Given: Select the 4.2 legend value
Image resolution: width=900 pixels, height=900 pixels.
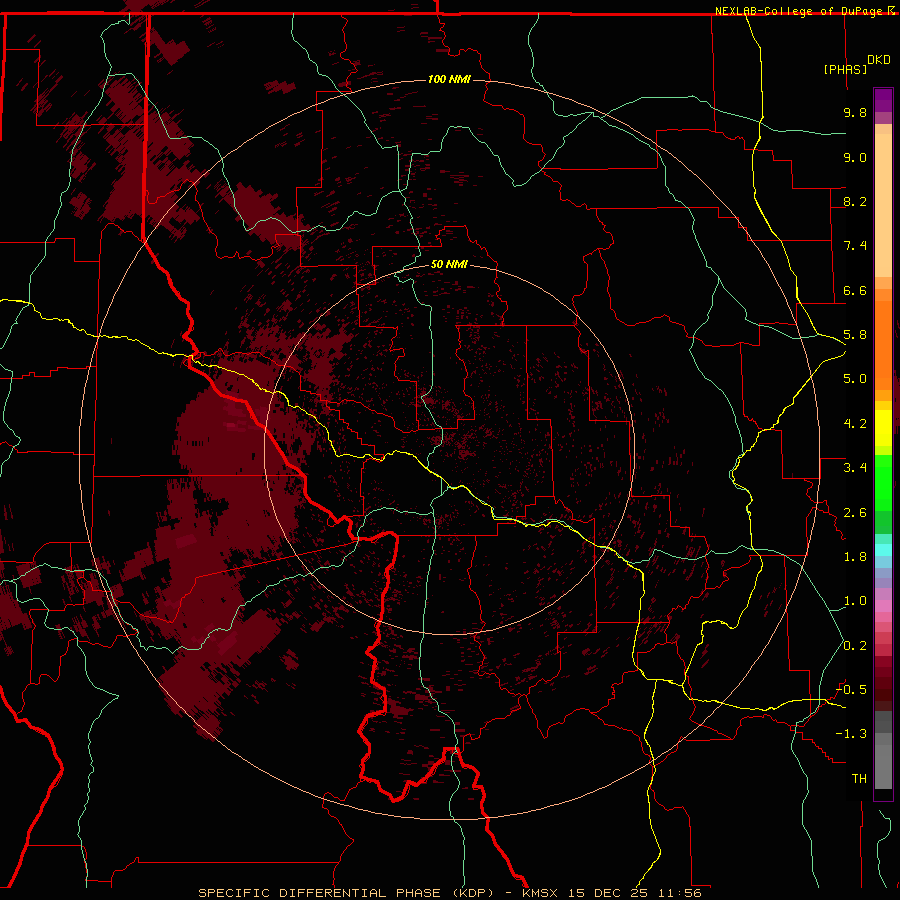Looking at the screenshot, I should tap(855, 424).
